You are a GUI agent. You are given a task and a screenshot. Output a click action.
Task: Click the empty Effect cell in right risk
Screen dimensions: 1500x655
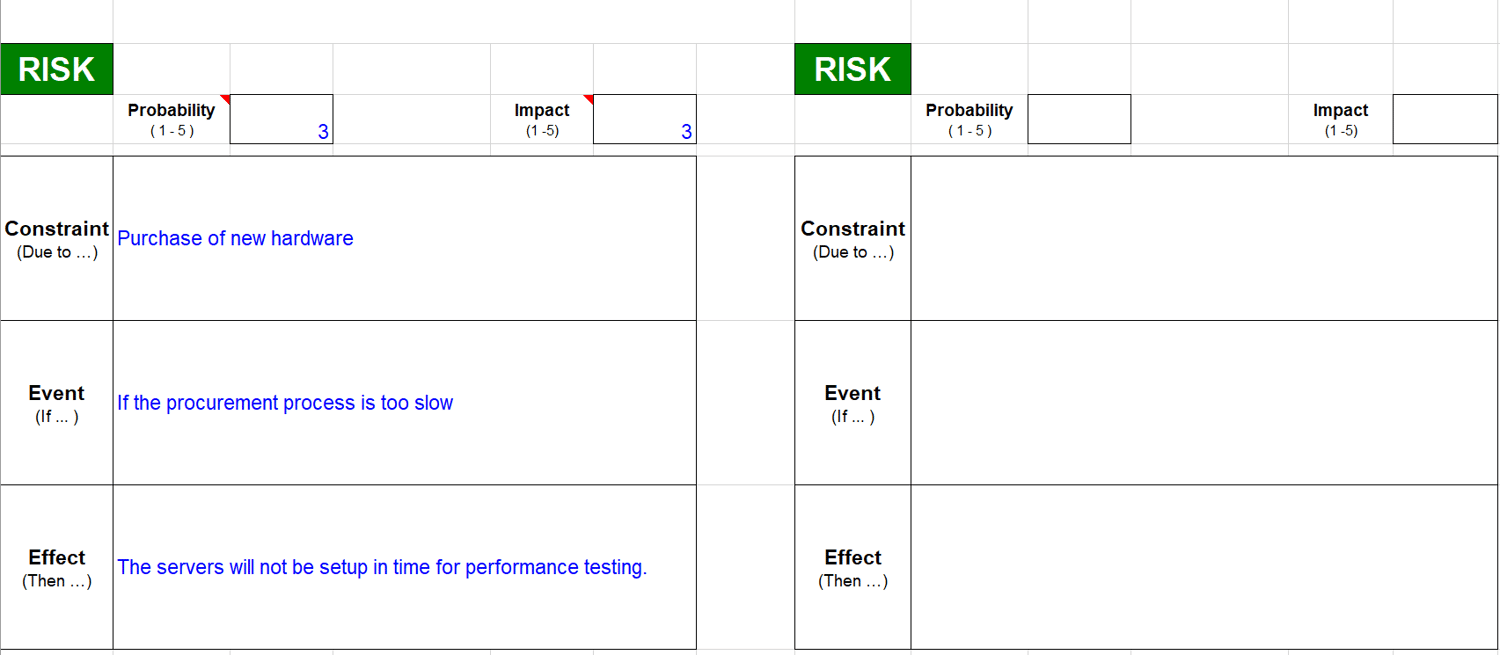pos(1204,567)
